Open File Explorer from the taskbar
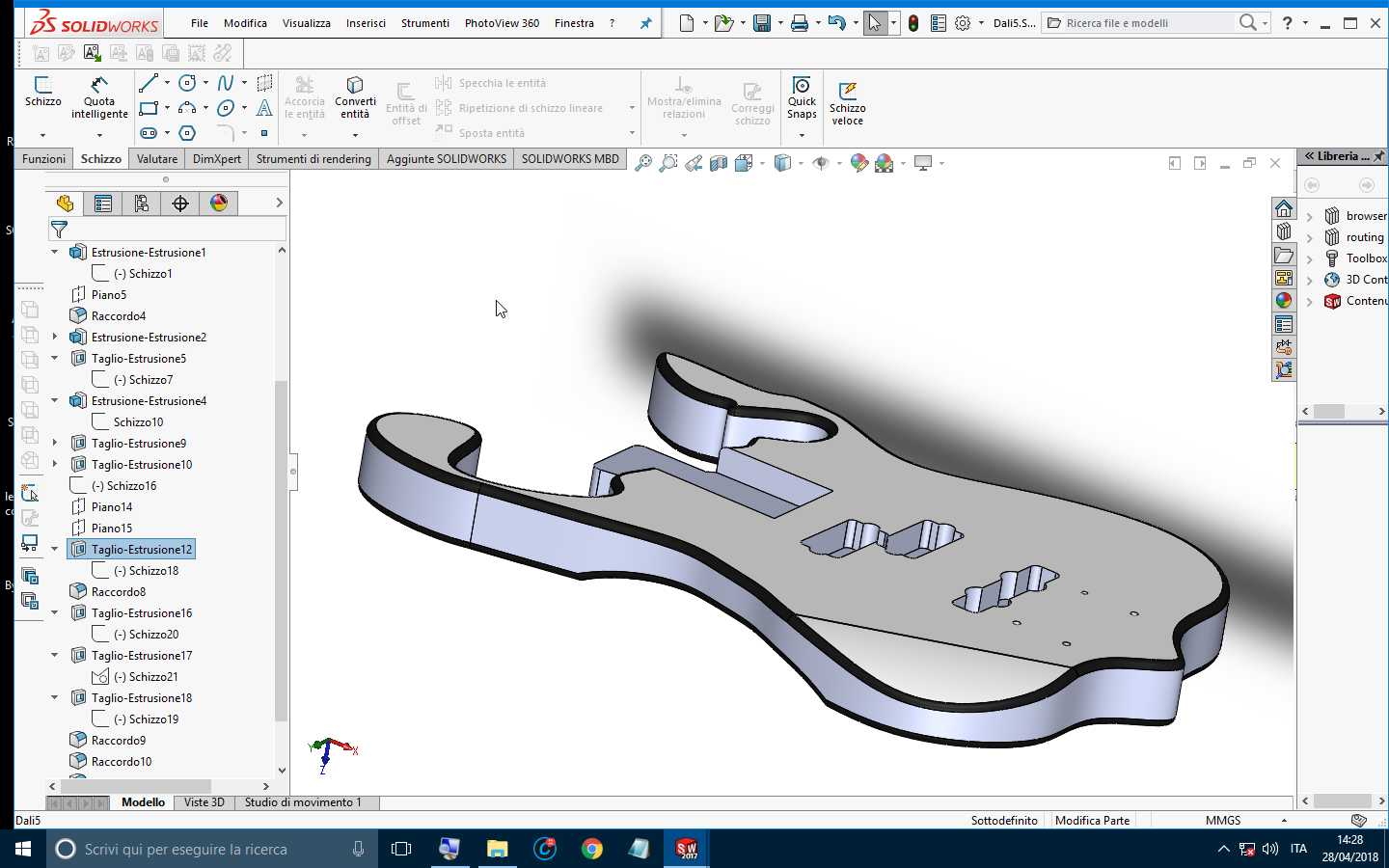The width and height of the screenshot is (1389, 868). click(497, 849)
